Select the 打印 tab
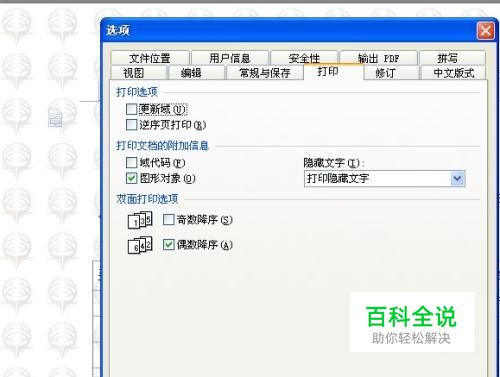The image size is (500, 377). click(x=333, y=72)
